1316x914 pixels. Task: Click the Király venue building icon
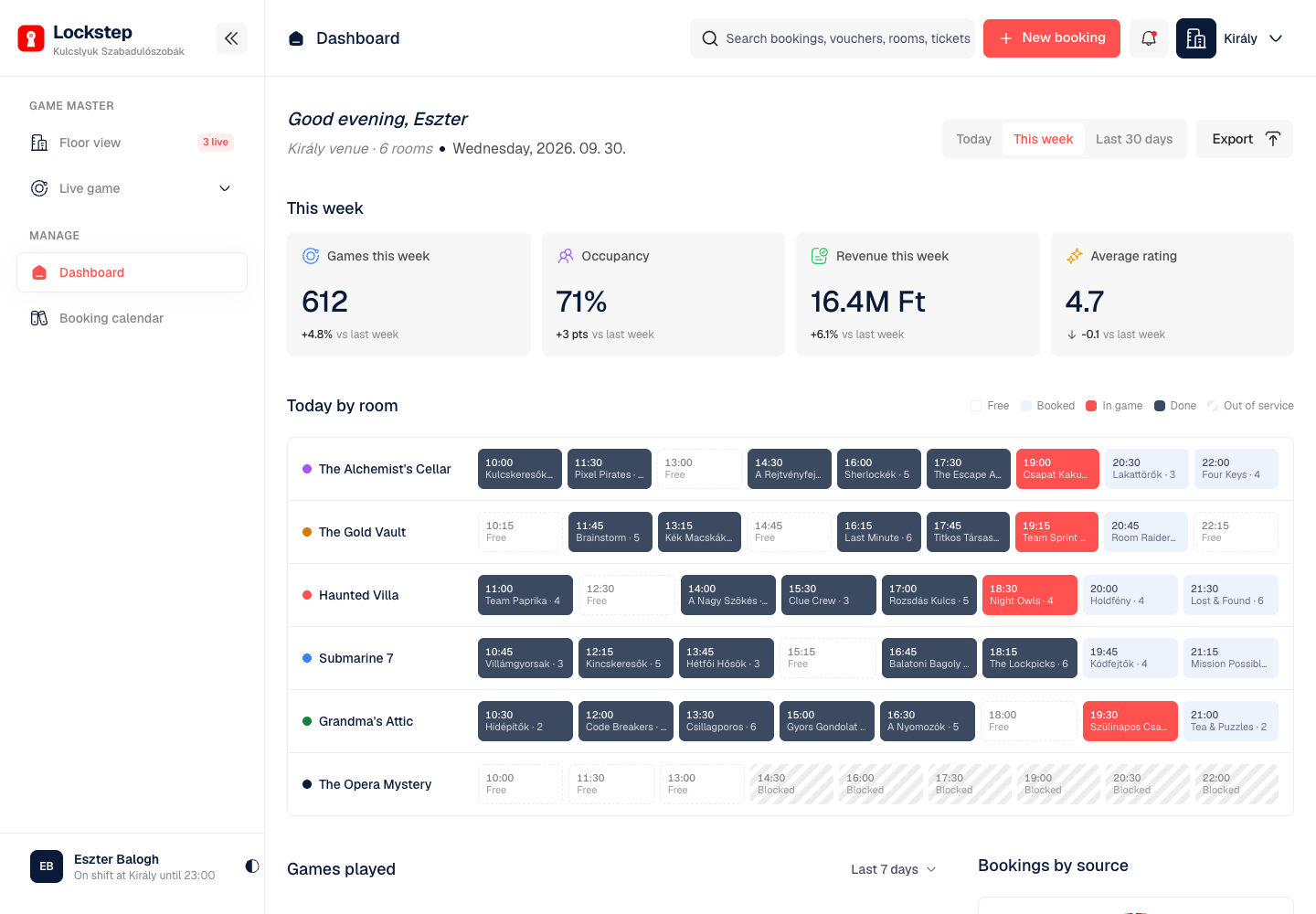point(1196,38)
